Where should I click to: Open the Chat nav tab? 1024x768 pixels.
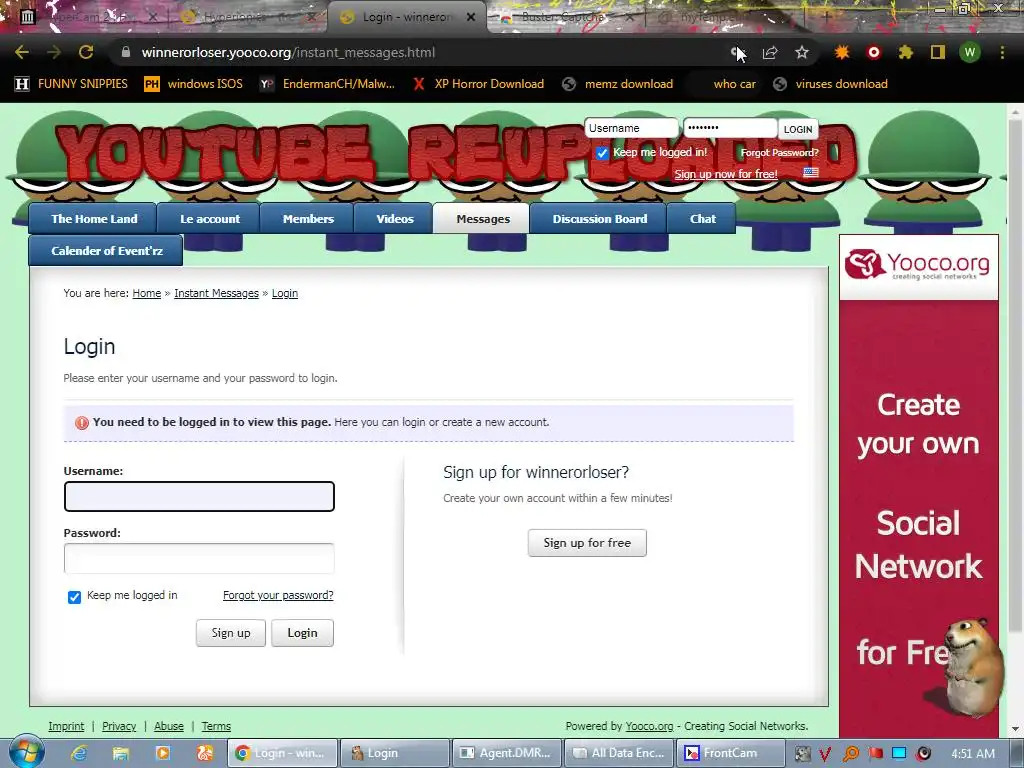(x=703, y=219)
